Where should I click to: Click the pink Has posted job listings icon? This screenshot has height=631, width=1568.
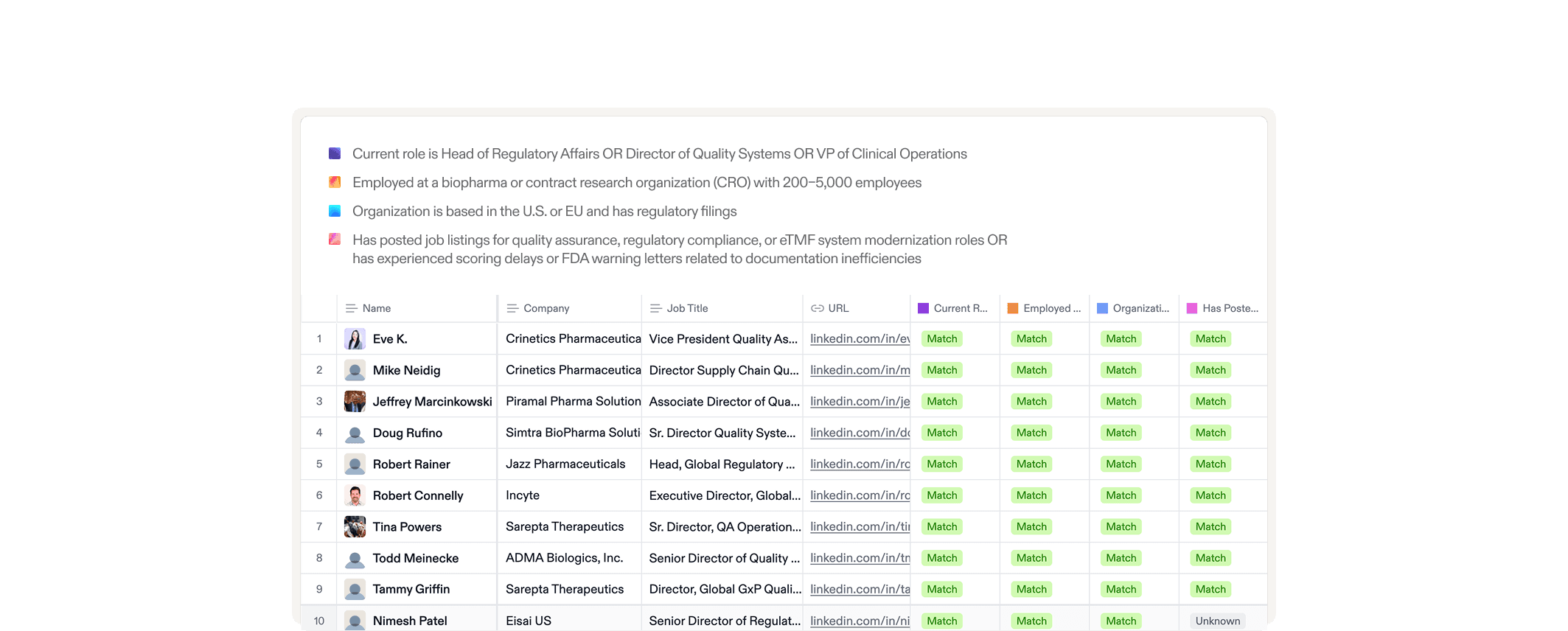click(x=335, y=240)
